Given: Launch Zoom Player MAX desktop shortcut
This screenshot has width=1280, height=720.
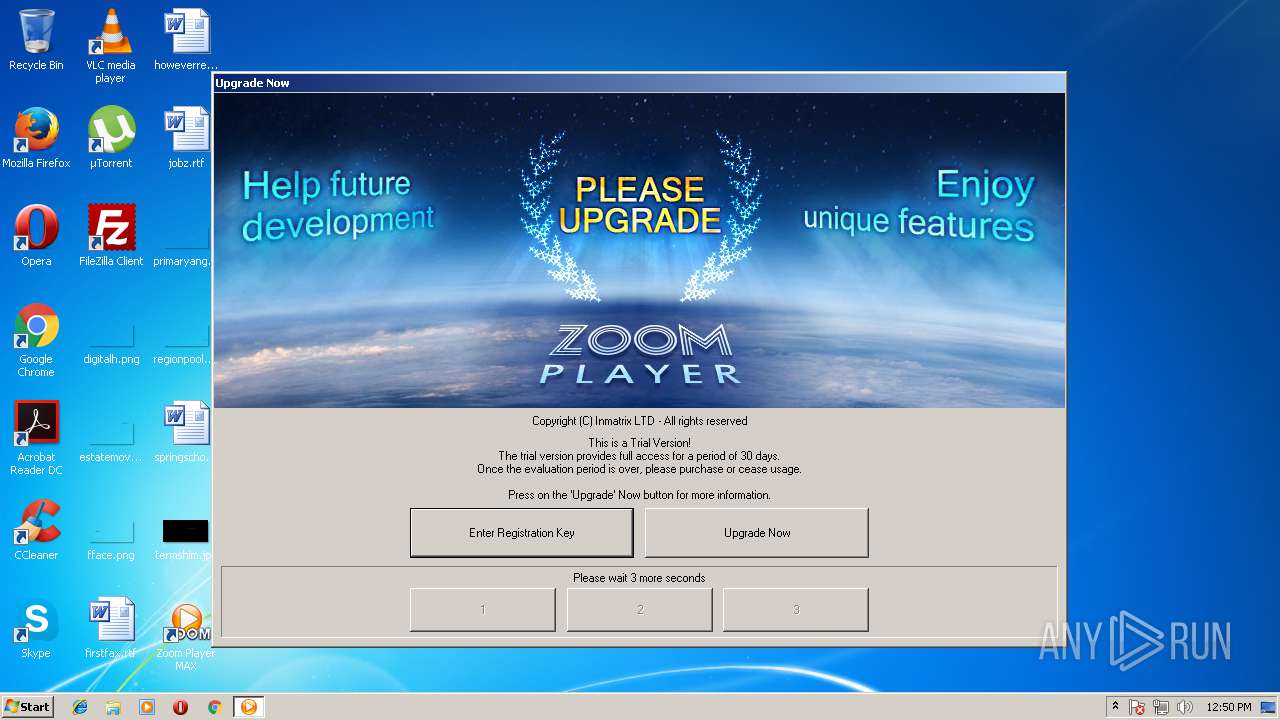Looking at the screenshot, I should tap(186, 636).
